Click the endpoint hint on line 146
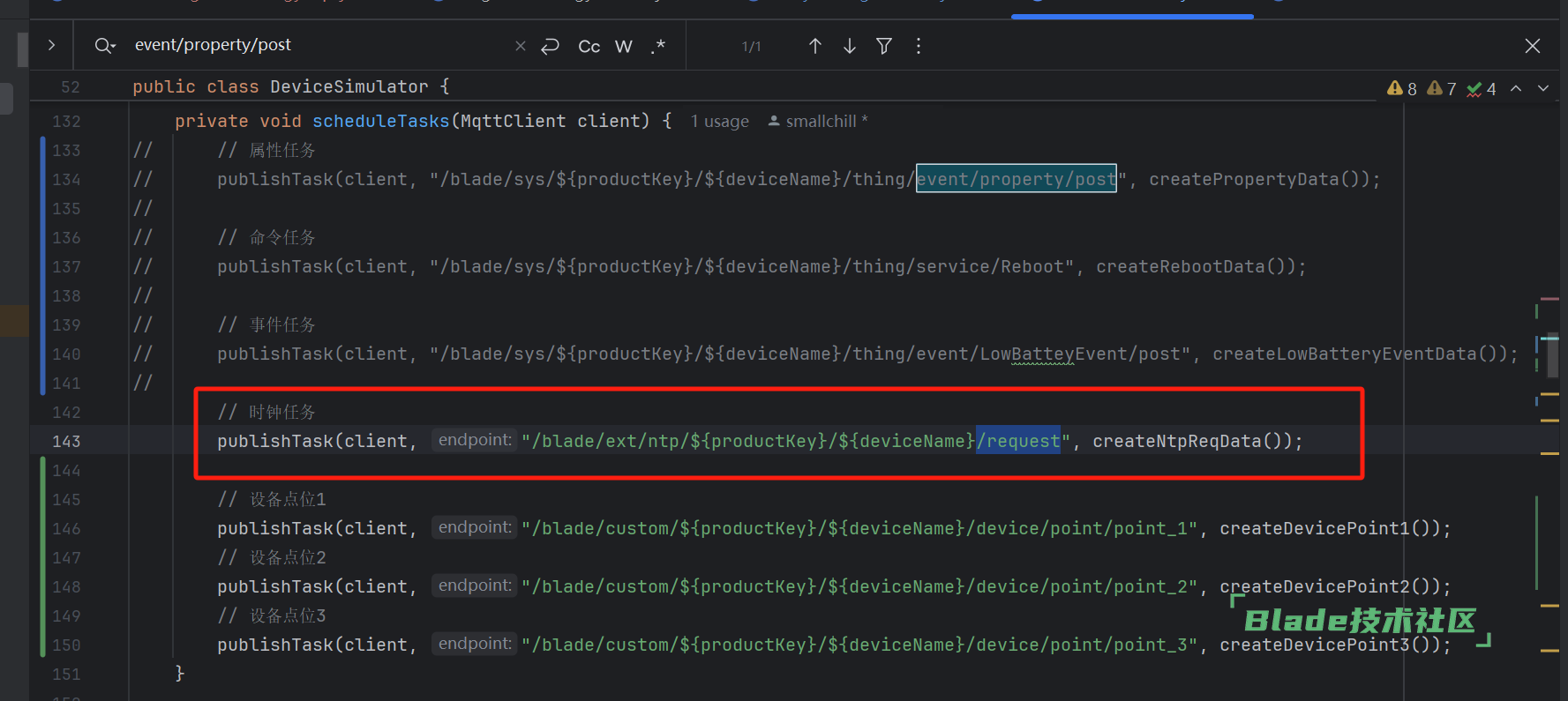1568x701 pixels. pos(475,527)
